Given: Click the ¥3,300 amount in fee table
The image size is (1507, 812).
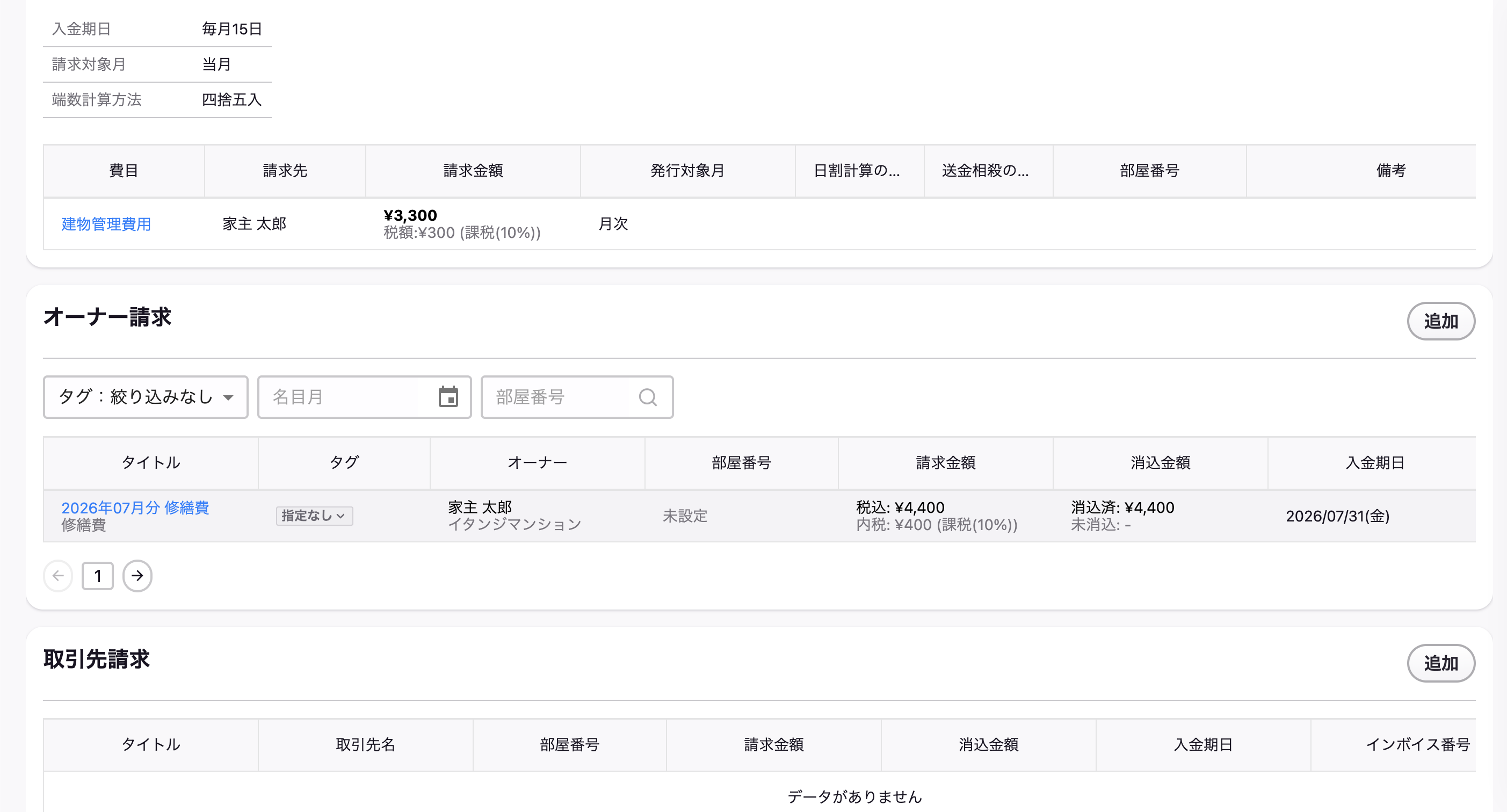Looking at the screenshot, I should [x=410, y=215].
